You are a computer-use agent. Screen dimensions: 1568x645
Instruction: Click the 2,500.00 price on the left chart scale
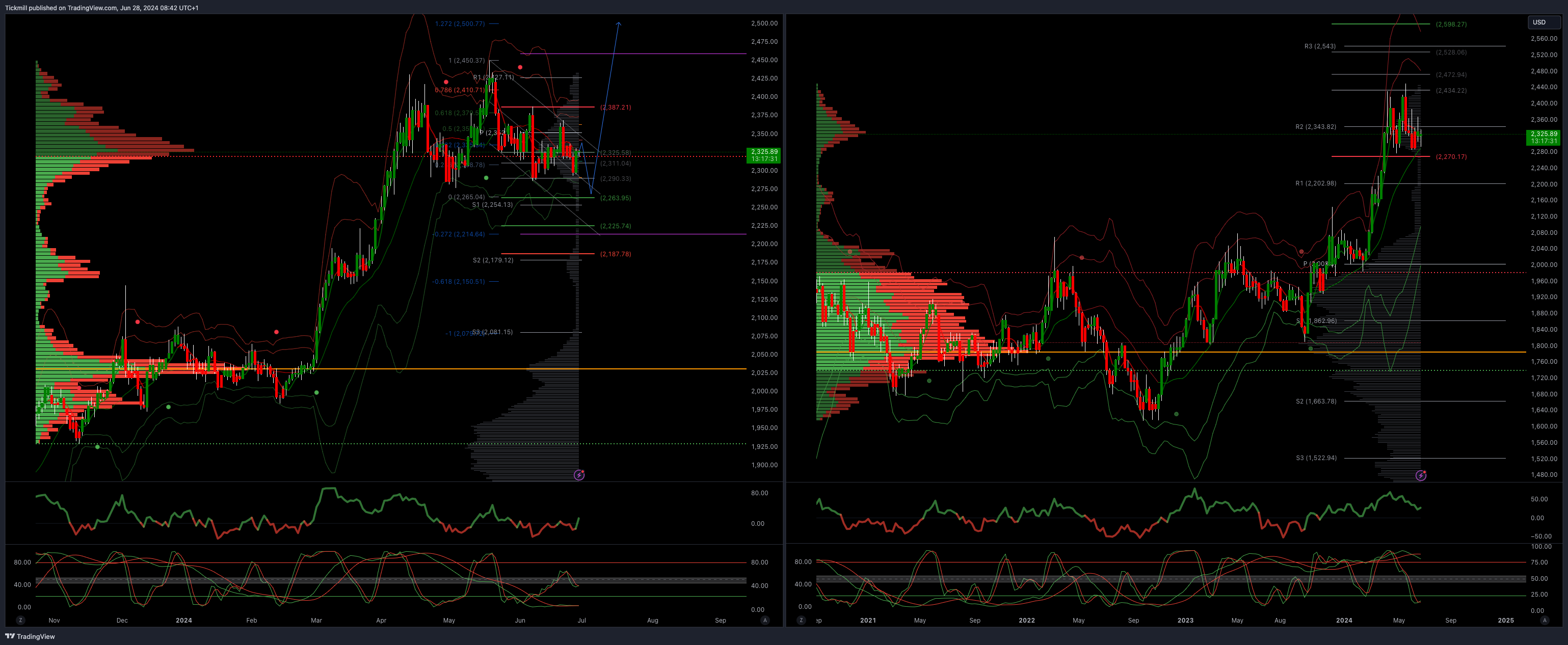click(x=764, y=23)
